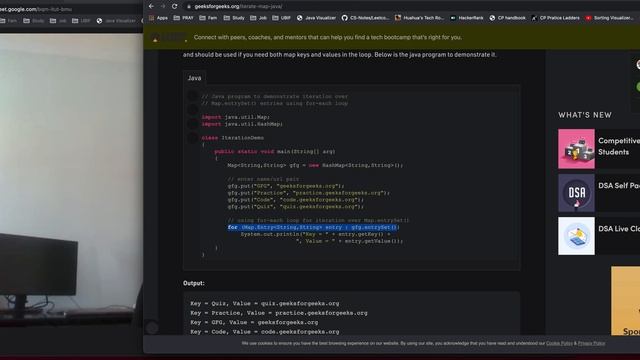Click the 'class IterationDemo' code line
This screenshot has height=360, width=640.
(233, 138)
